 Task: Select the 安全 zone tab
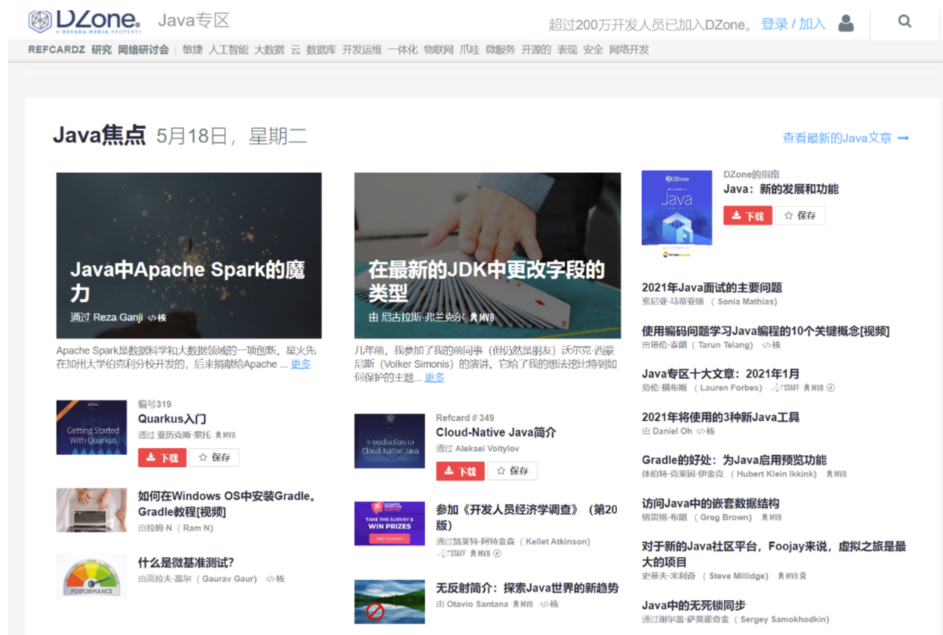coord(592,49)
